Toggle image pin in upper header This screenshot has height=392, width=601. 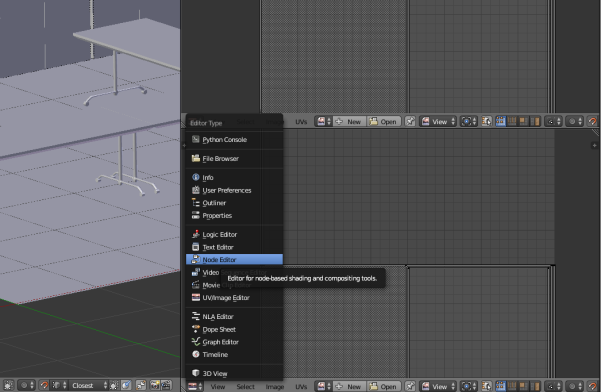410,121
